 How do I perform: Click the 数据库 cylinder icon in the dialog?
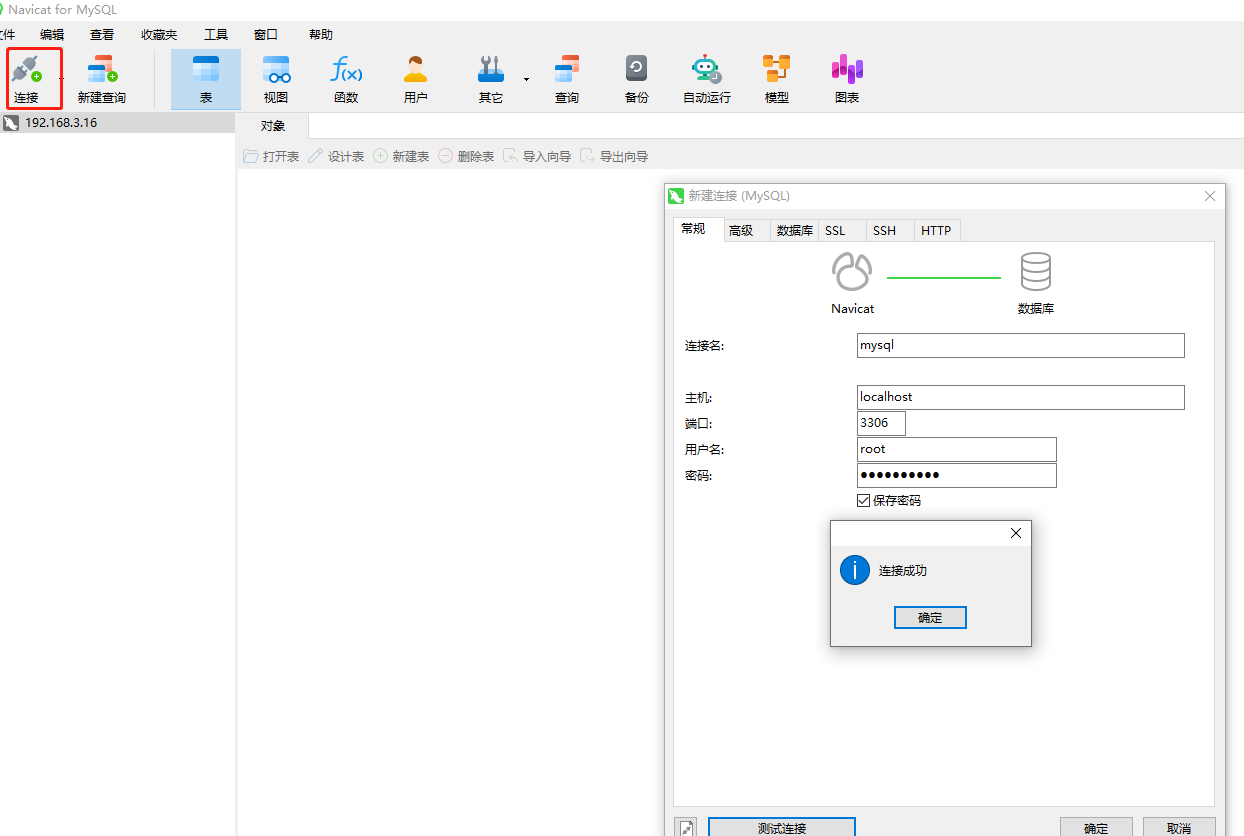pos(1036,272)
